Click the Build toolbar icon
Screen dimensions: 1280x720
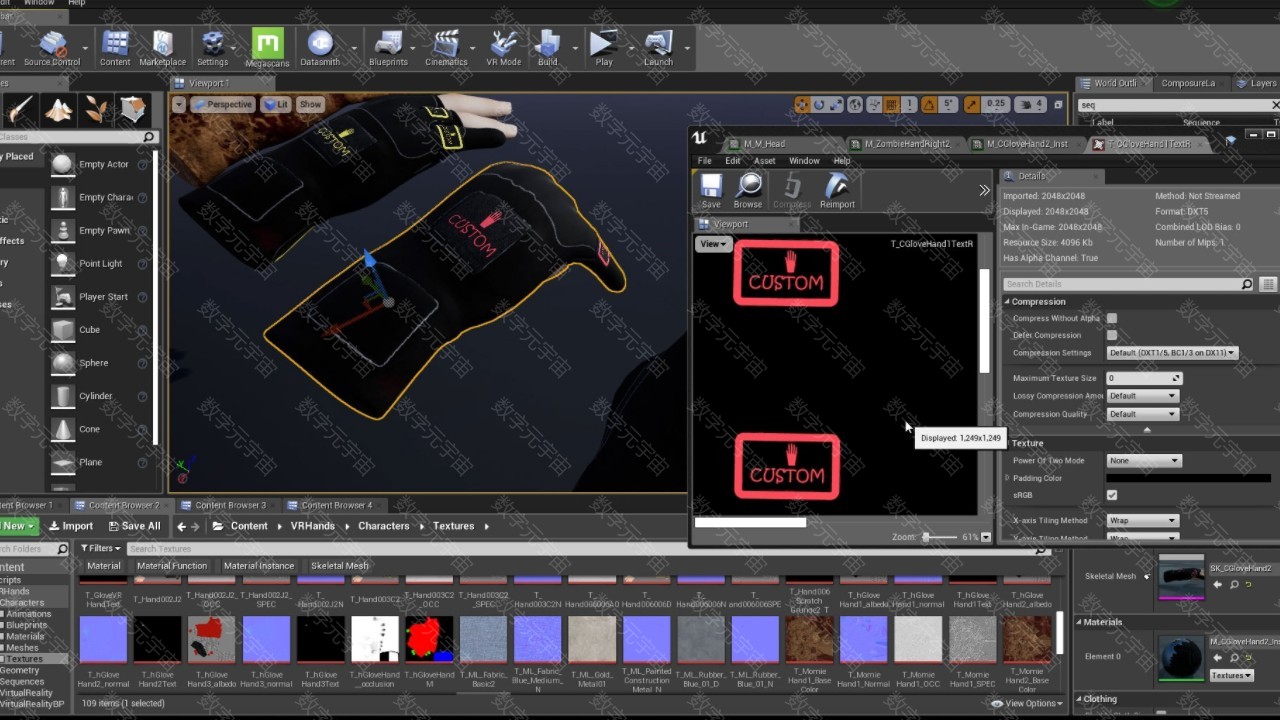[547, 47]
